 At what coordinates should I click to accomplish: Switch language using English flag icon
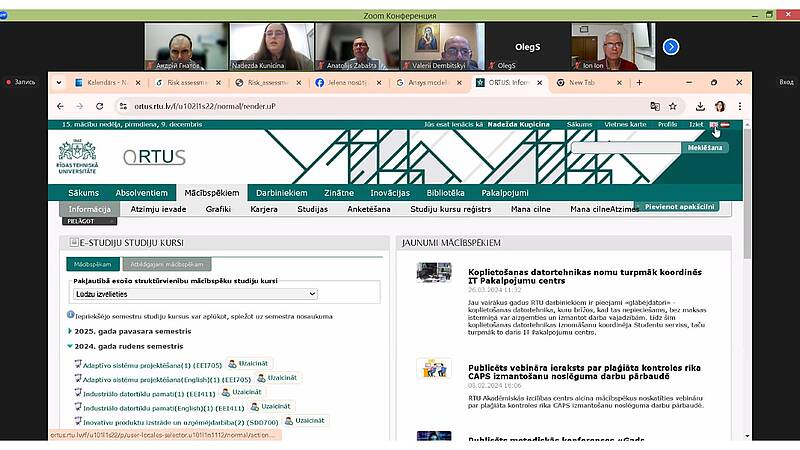click(x=714, y=124)
